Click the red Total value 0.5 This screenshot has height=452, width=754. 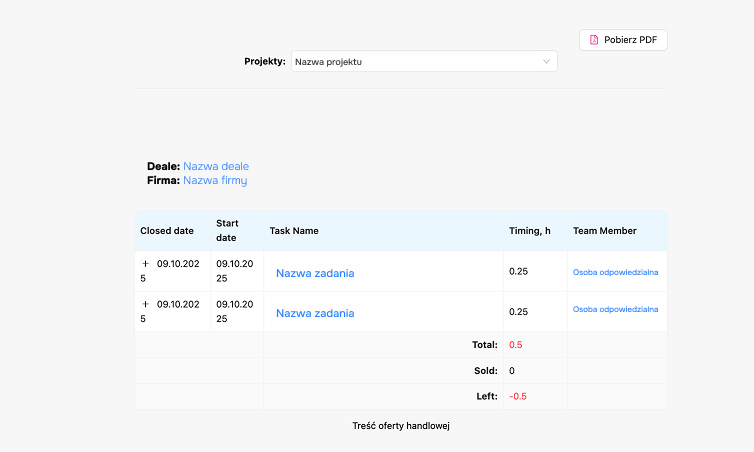516,345
